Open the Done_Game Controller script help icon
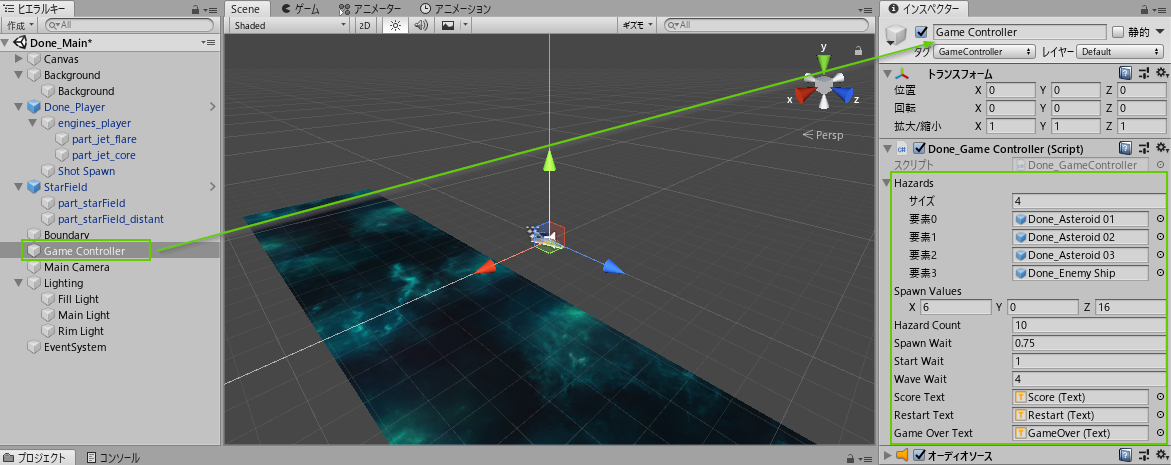 (x=1125, y=148)
